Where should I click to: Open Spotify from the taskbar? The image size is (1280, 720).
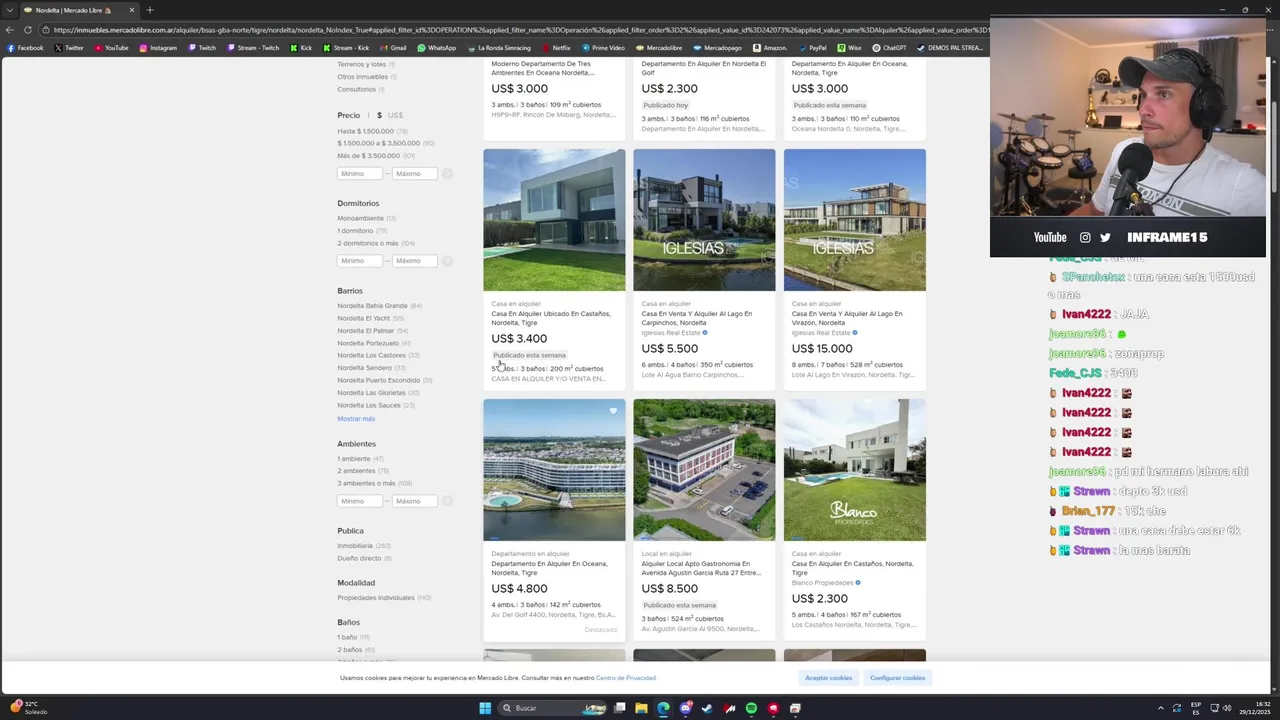pyautogui.click(x=751, y=708)
